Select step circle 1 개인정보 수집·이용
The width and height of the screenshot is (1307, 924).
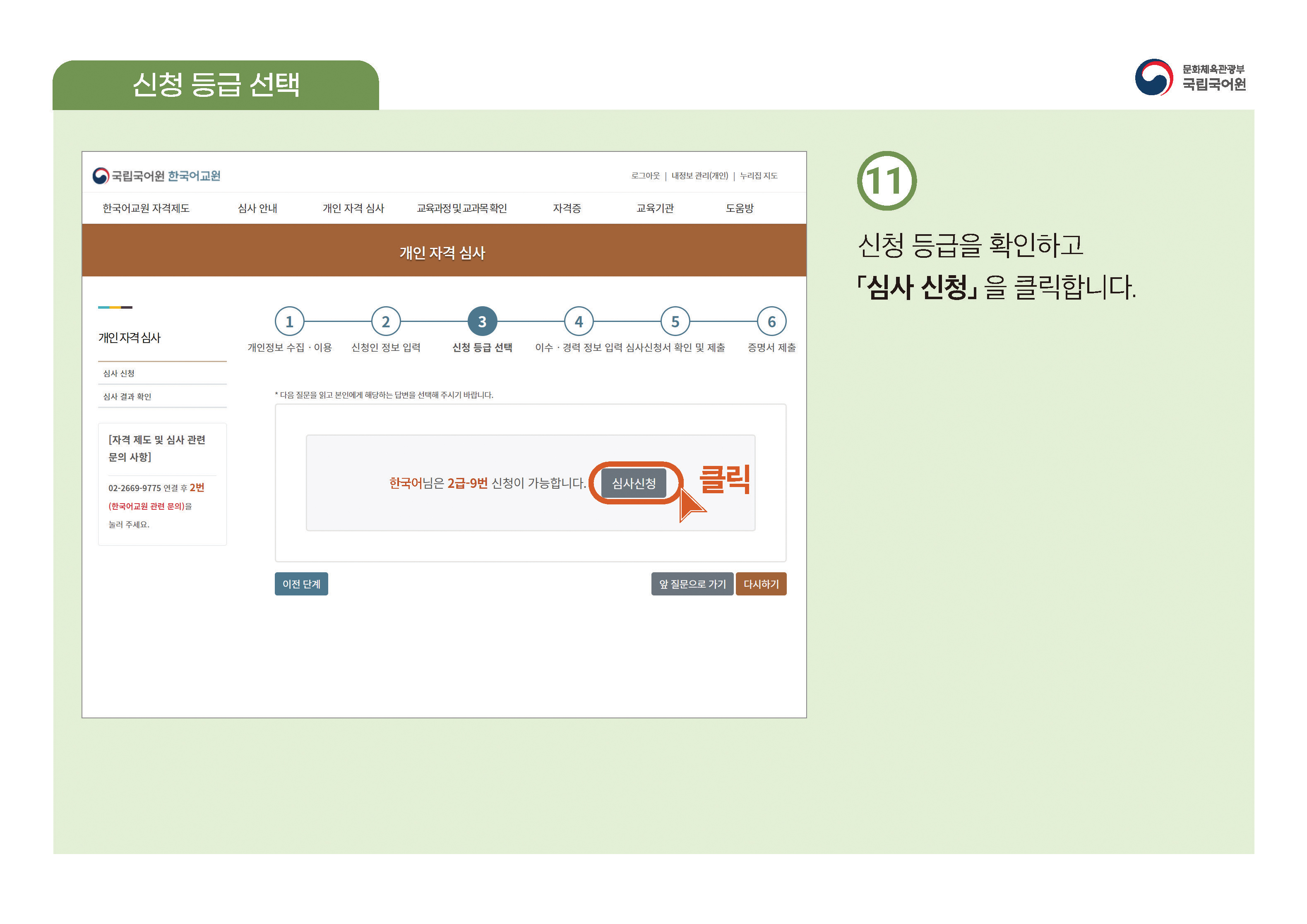(x=291, y=322)
